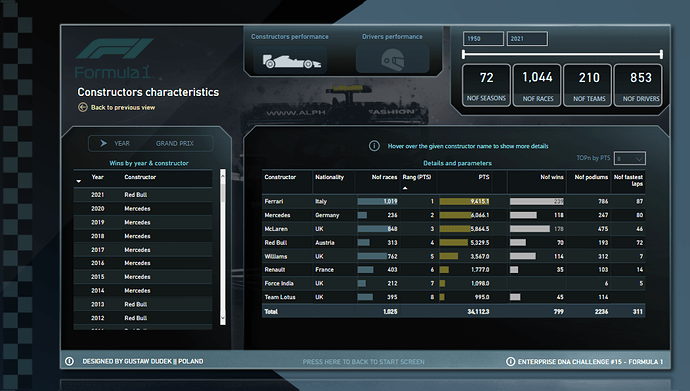Open Drivers performance helmet icon
Image resolution: width=690 pixels, height=391 pixels.
coord(392,60)
